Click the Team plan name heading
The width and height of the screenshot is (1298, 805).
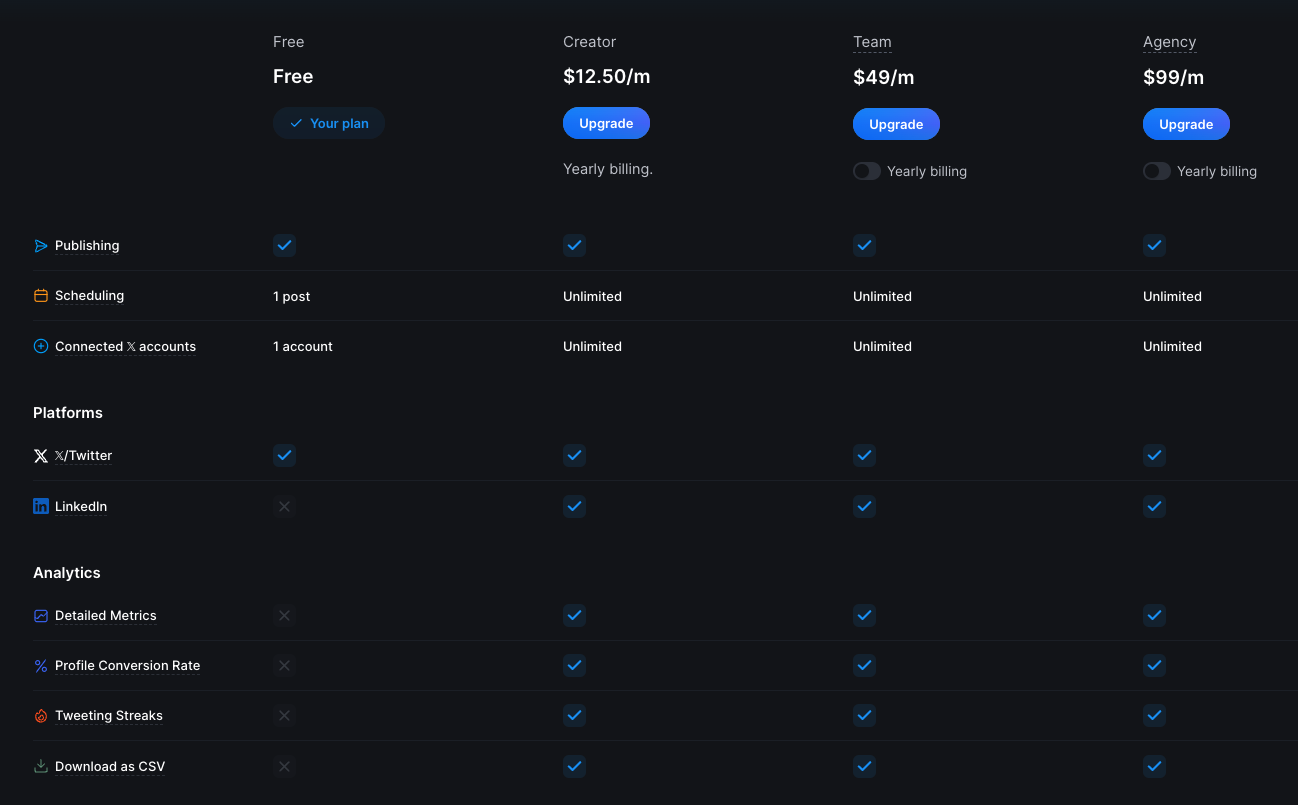[872, 42]
